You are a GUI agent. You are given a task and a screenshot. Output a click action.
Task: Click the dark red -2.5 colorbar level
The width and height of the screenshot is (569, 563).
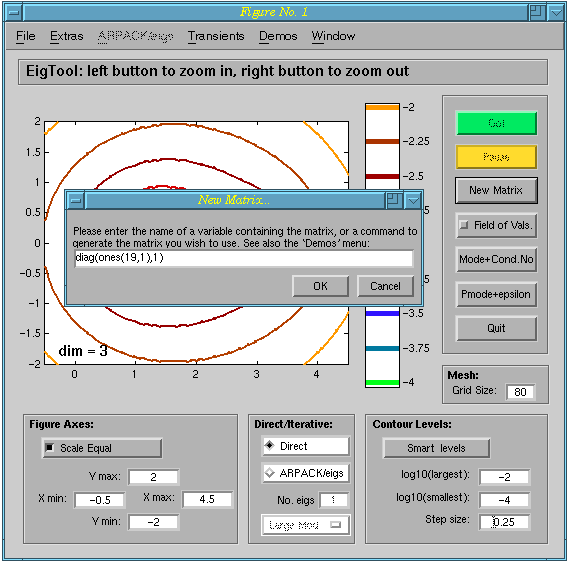(382, 176)
